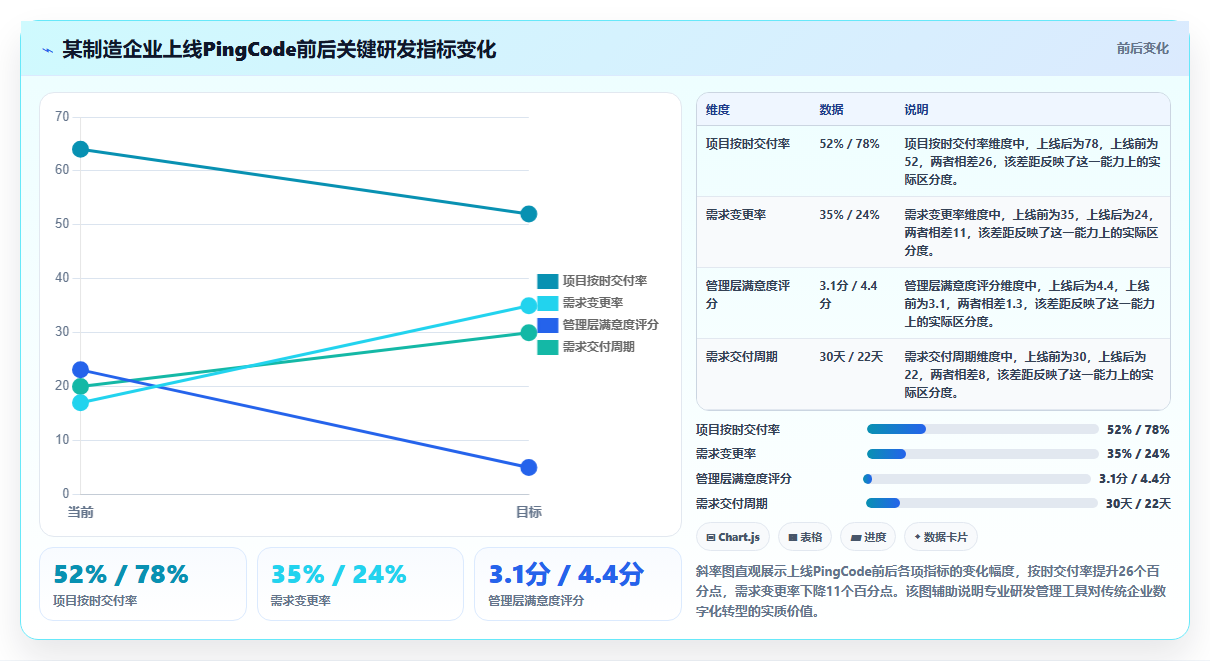Click the 需求交付周期 progress bar

[982, 503]
